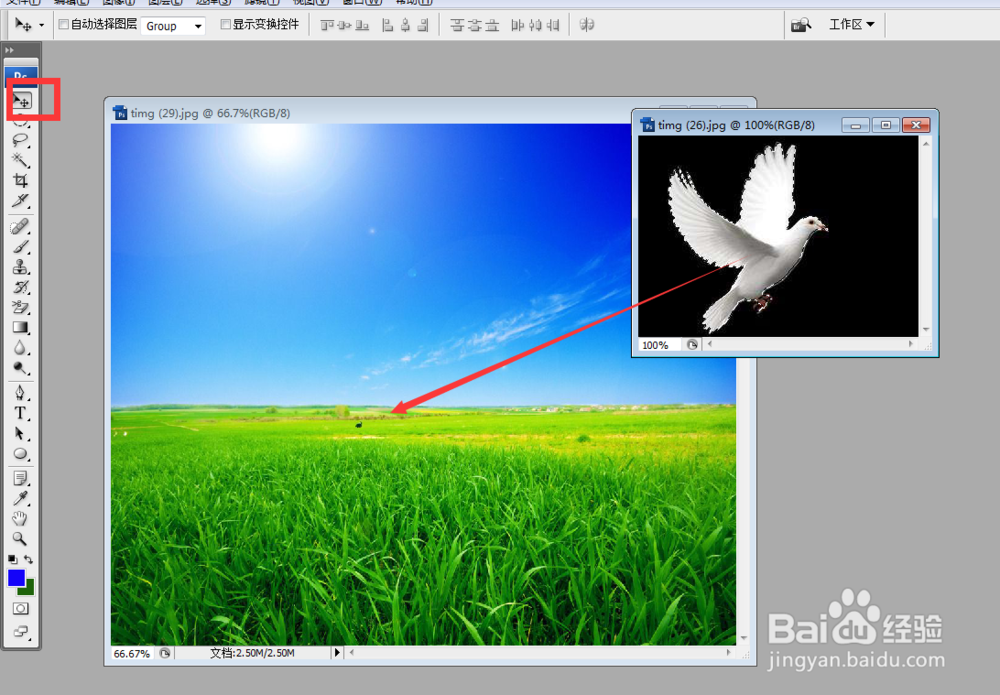The width and height of the screenshot is (1000, 695).
Task: Reset to default foreground/background colors
Action: point(12,559)
